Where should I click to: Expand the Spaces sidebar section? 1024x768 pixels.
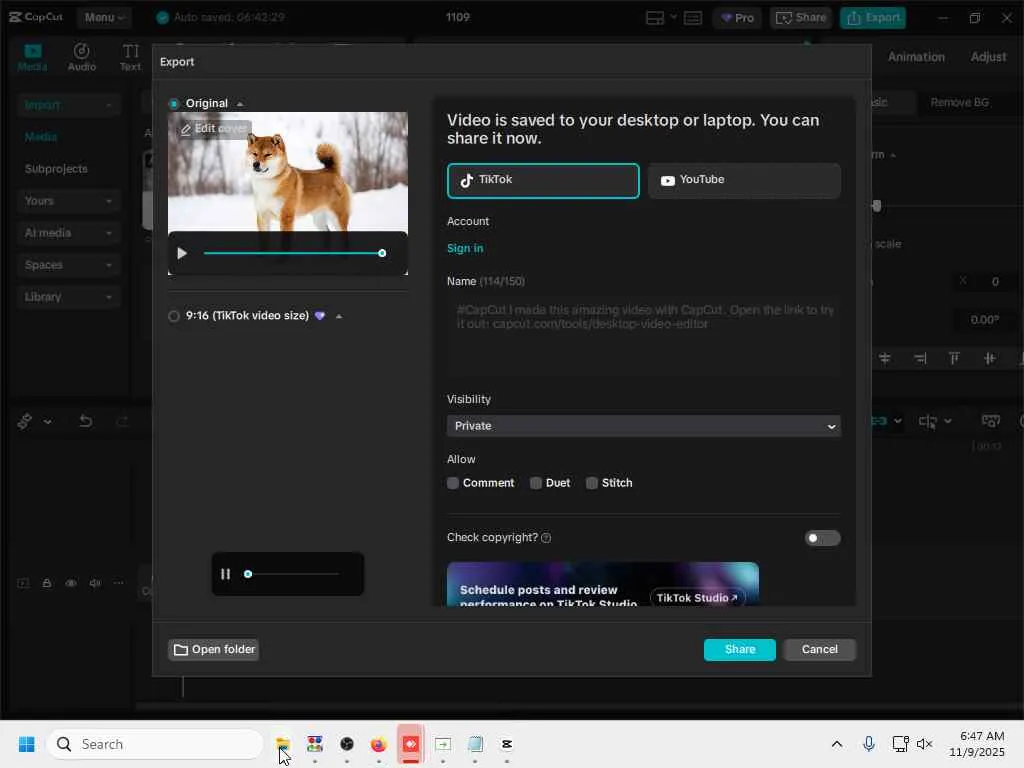(68, 265)
